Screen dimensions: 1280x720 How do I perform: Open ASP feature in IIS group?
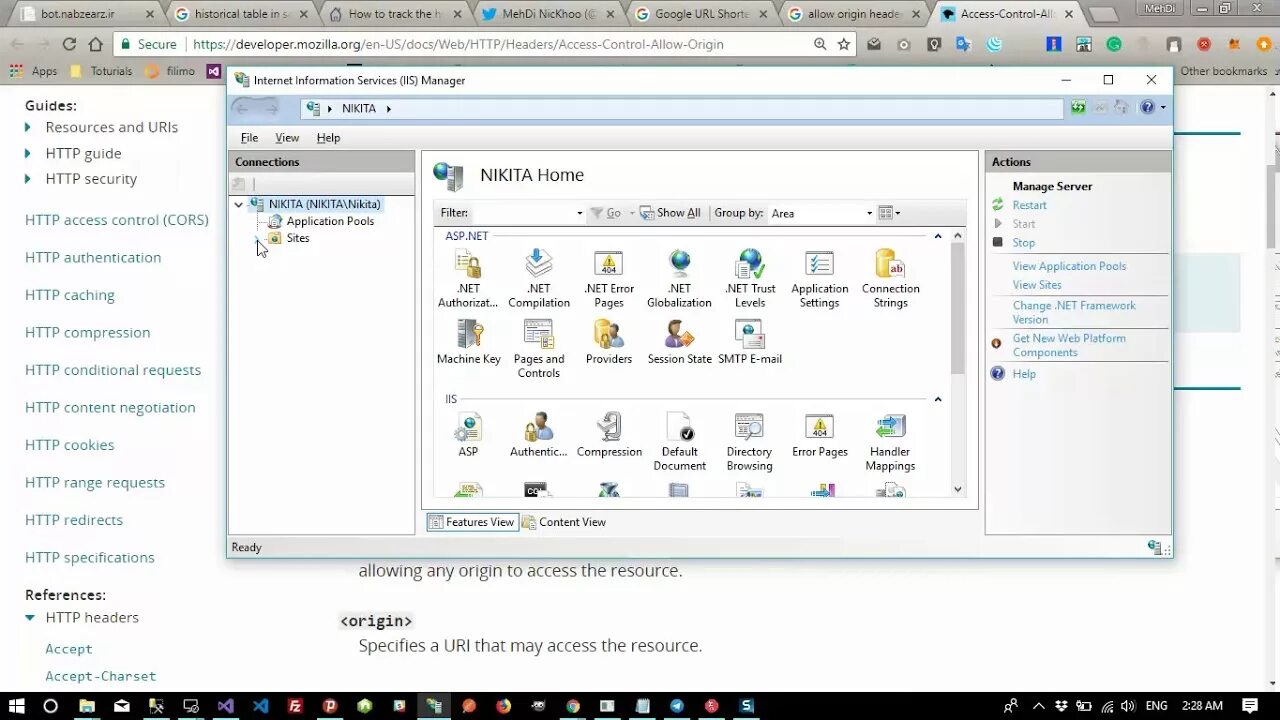[468, 435]
